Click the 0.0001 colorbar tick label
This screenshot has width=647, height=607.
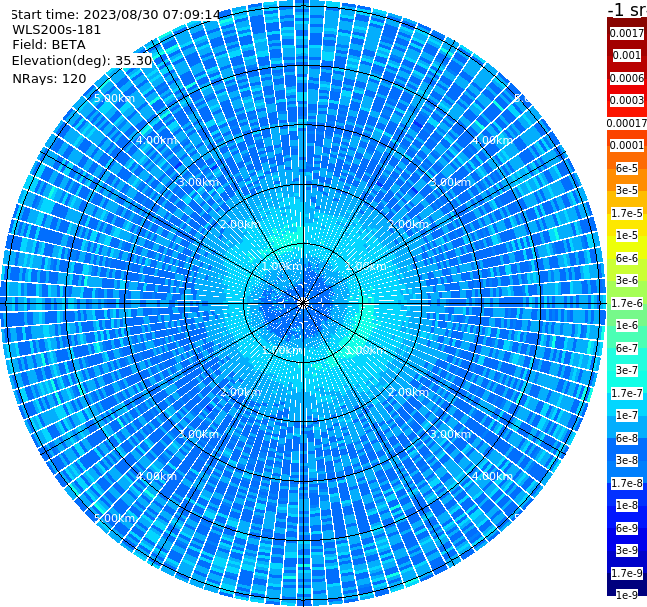627,145
